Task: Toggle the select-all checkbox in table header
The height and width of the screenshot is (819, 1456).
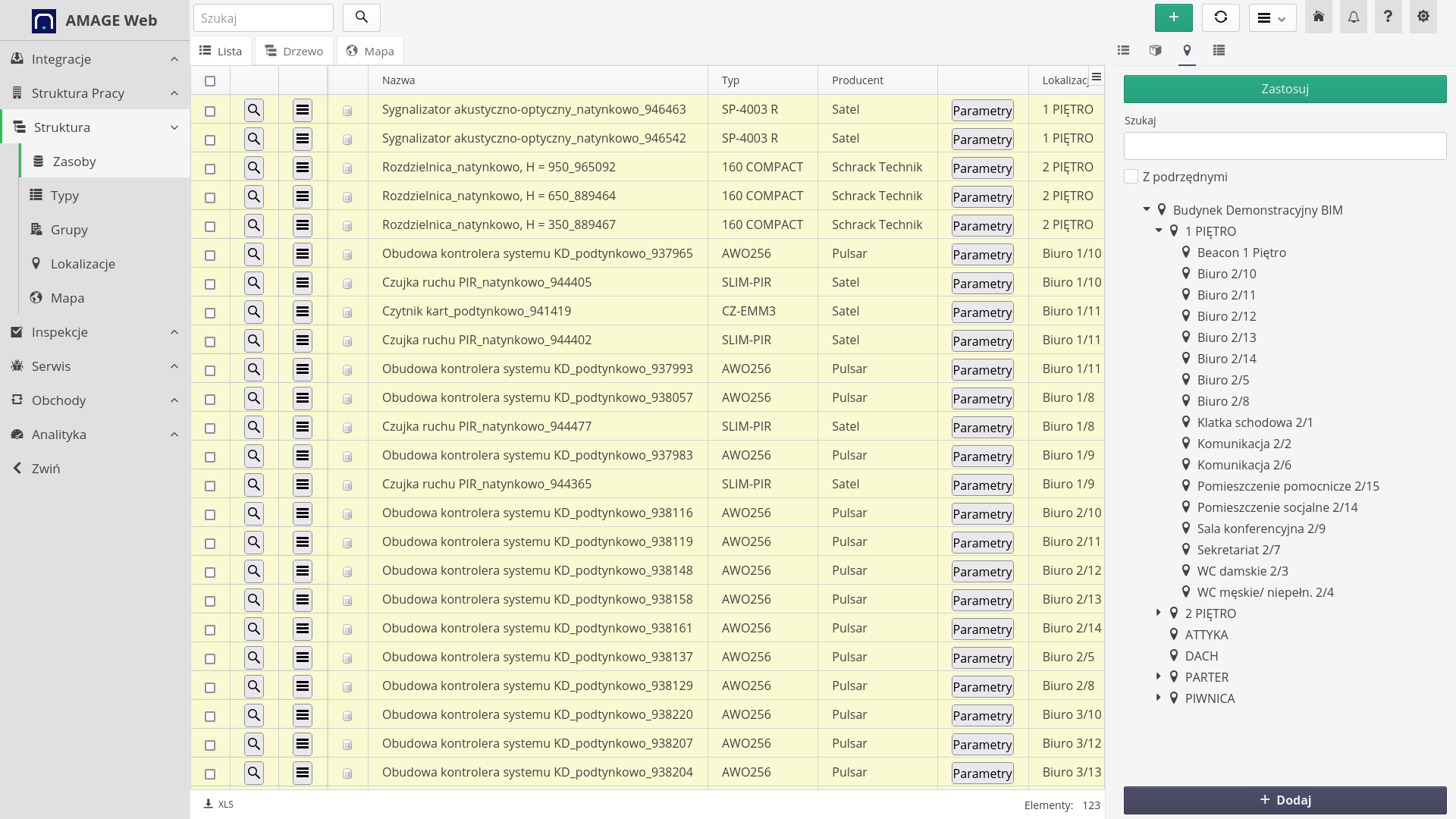Action: 210,81
